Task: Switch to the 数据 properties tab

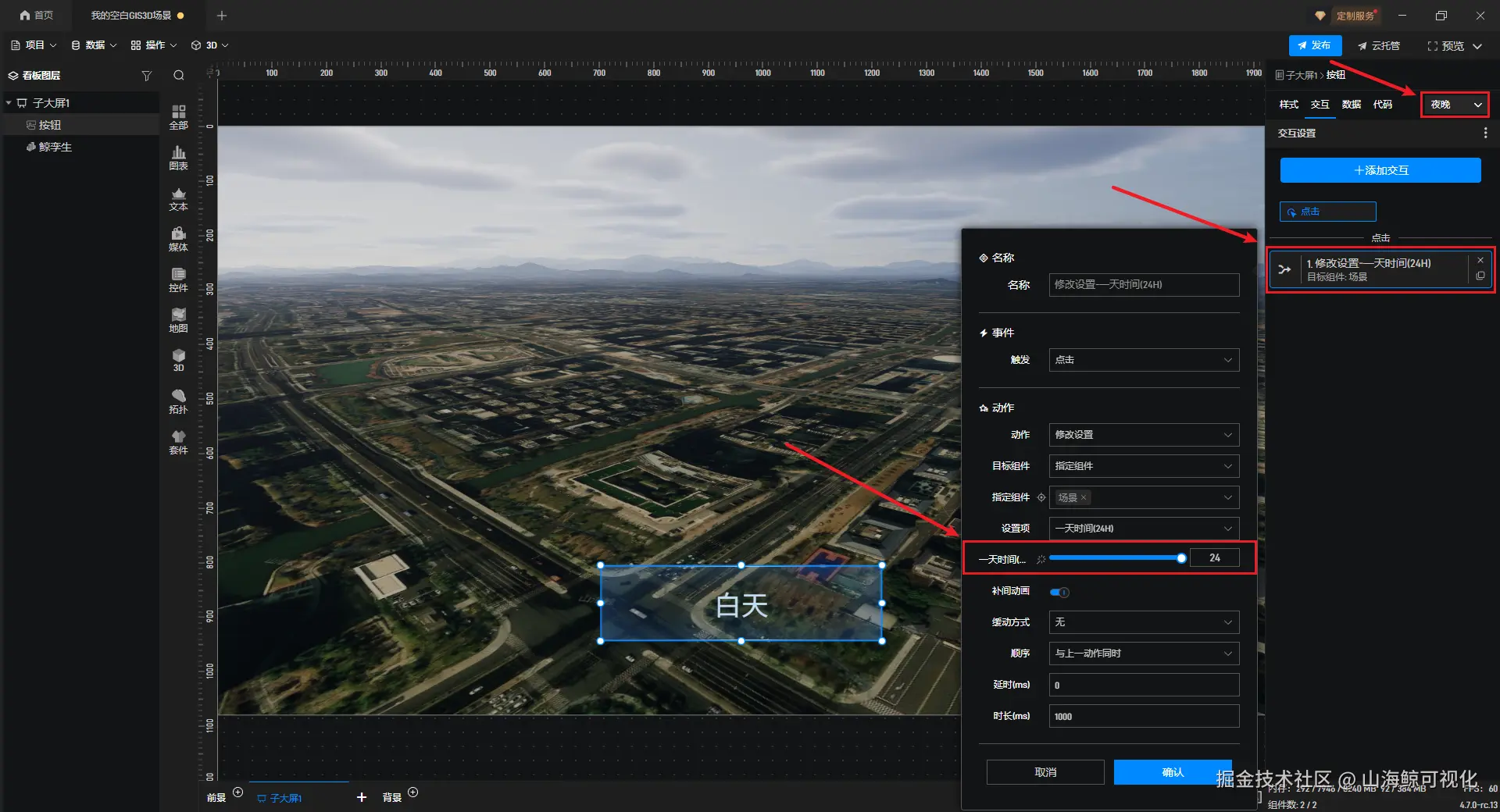Action: [1352, 105]
